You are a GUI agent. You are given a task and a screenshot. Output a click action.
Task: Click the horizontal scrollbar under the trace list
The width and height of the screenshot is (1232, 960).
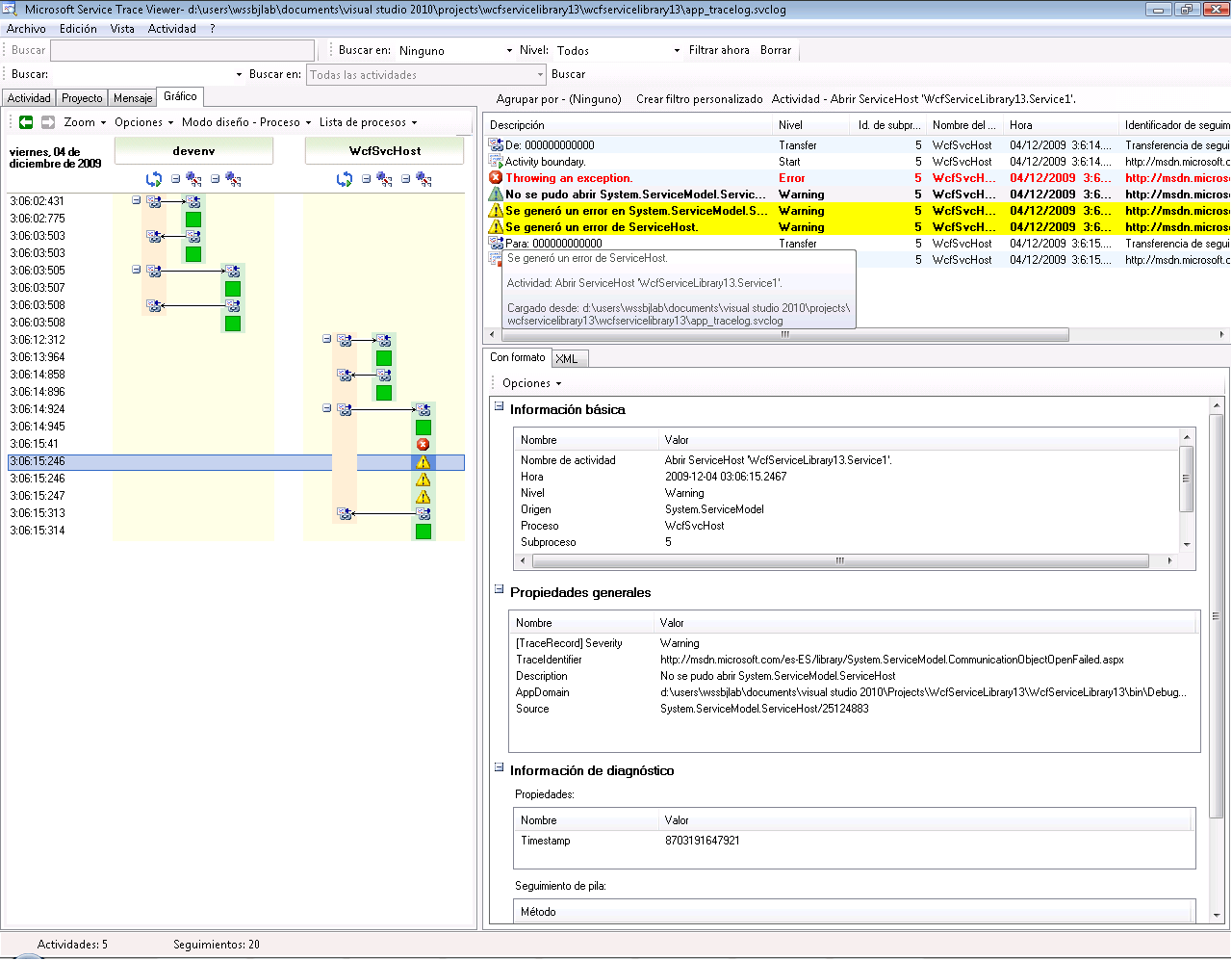(x=784, y=334)
